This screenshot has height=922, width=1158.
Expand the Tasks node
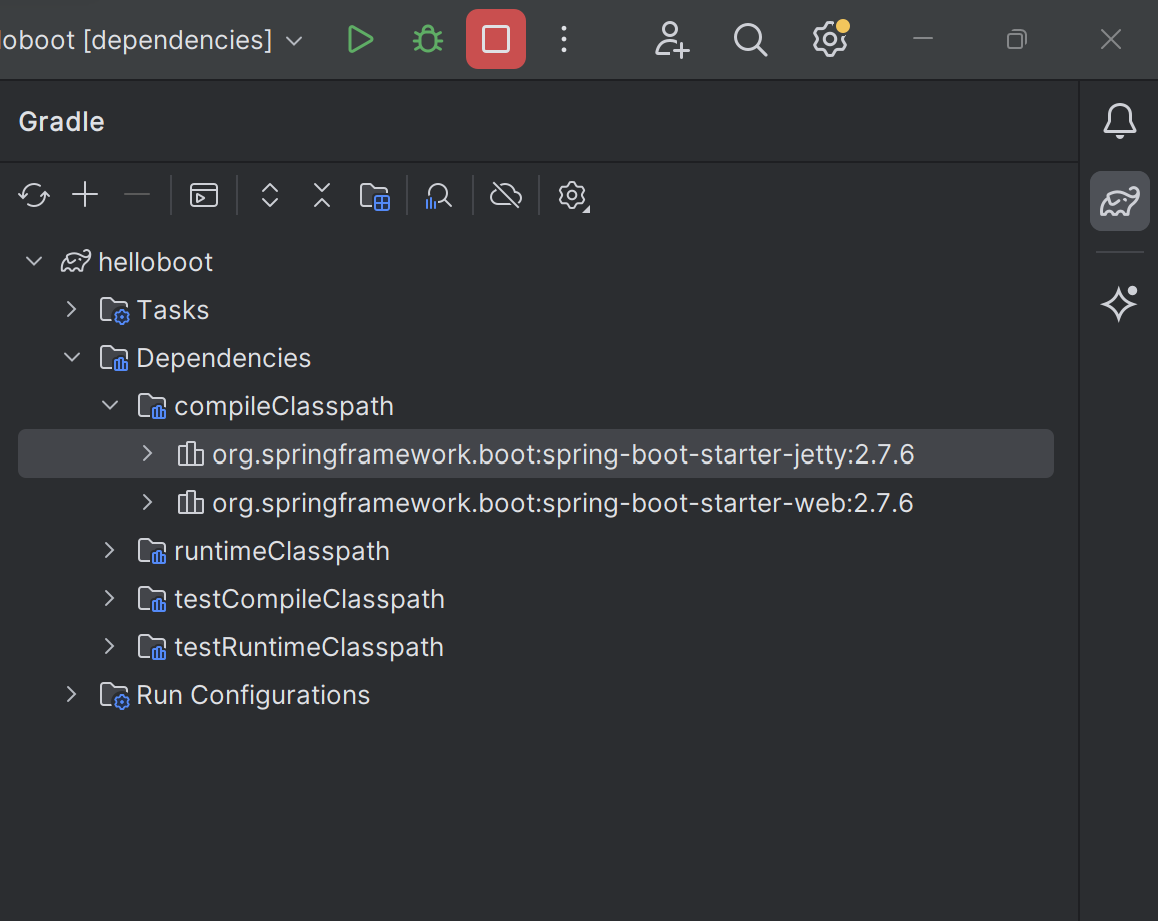(72, 310)
